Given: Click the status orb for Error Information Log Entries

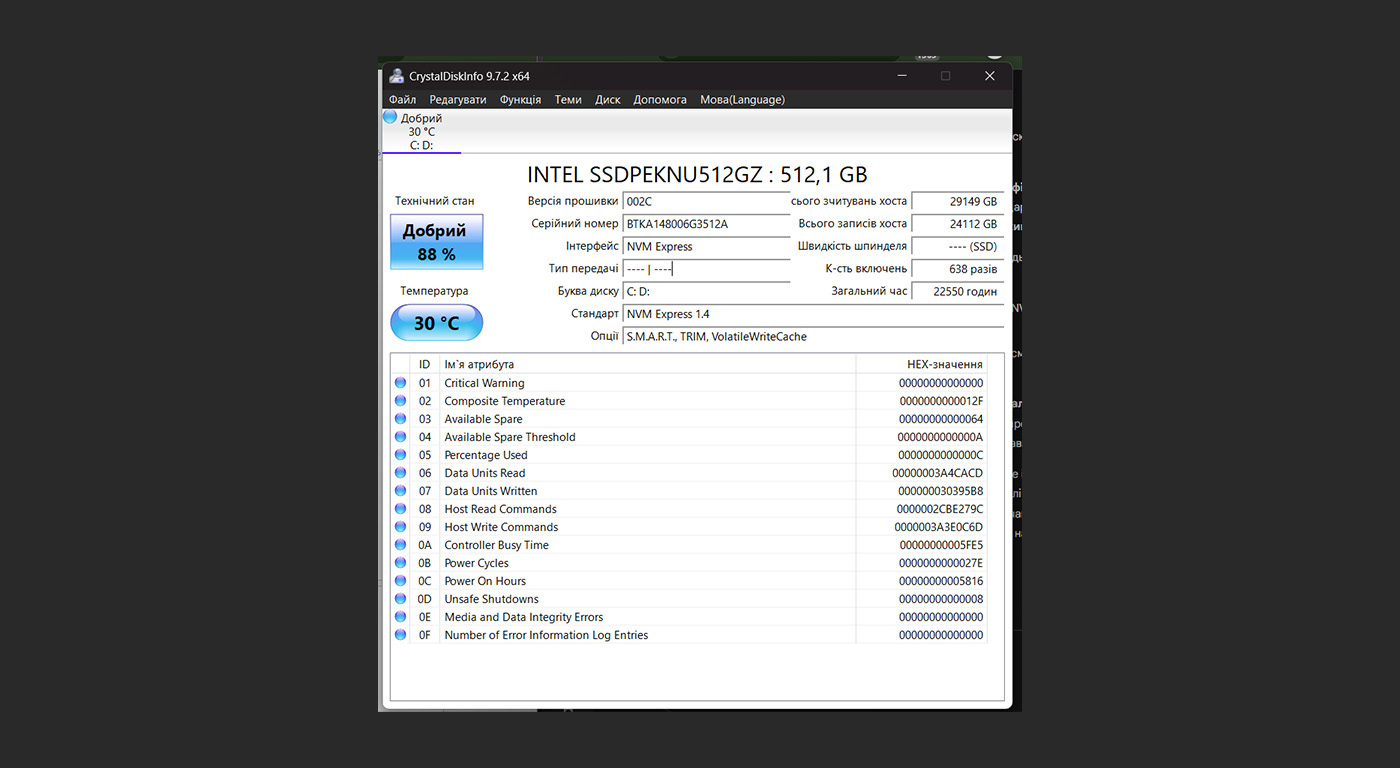Looking at the screenshot, I should click(400, 635).
